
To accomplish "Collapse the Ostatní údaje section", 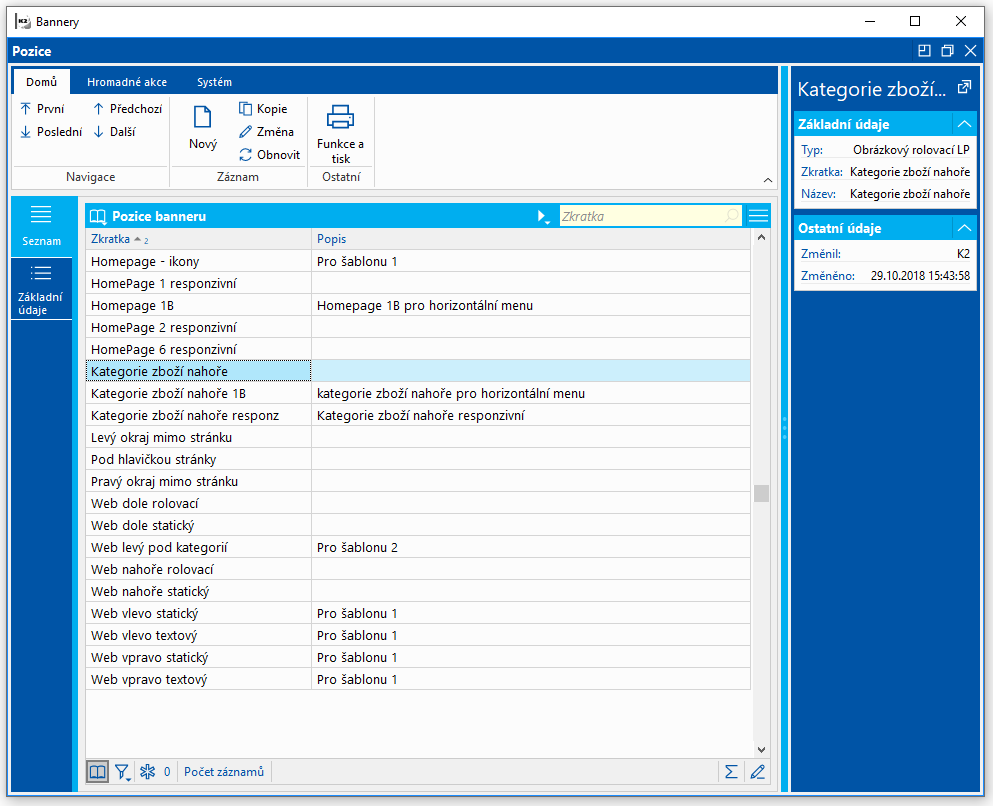I will (x=964, y=228).
